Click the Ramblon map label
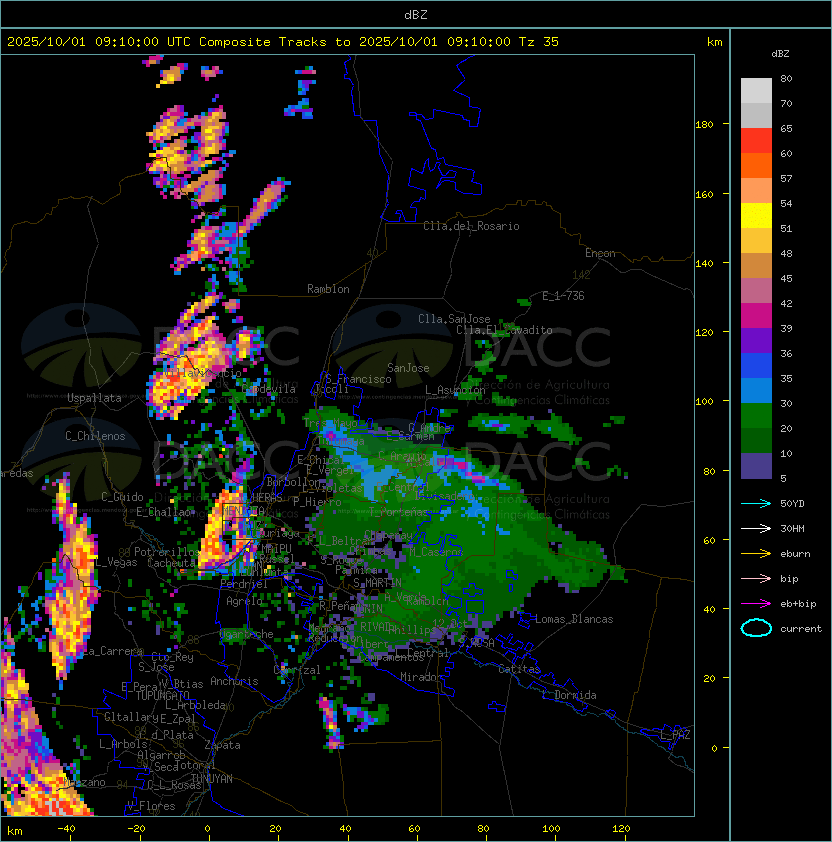832x842 pixels. [328, 289]
